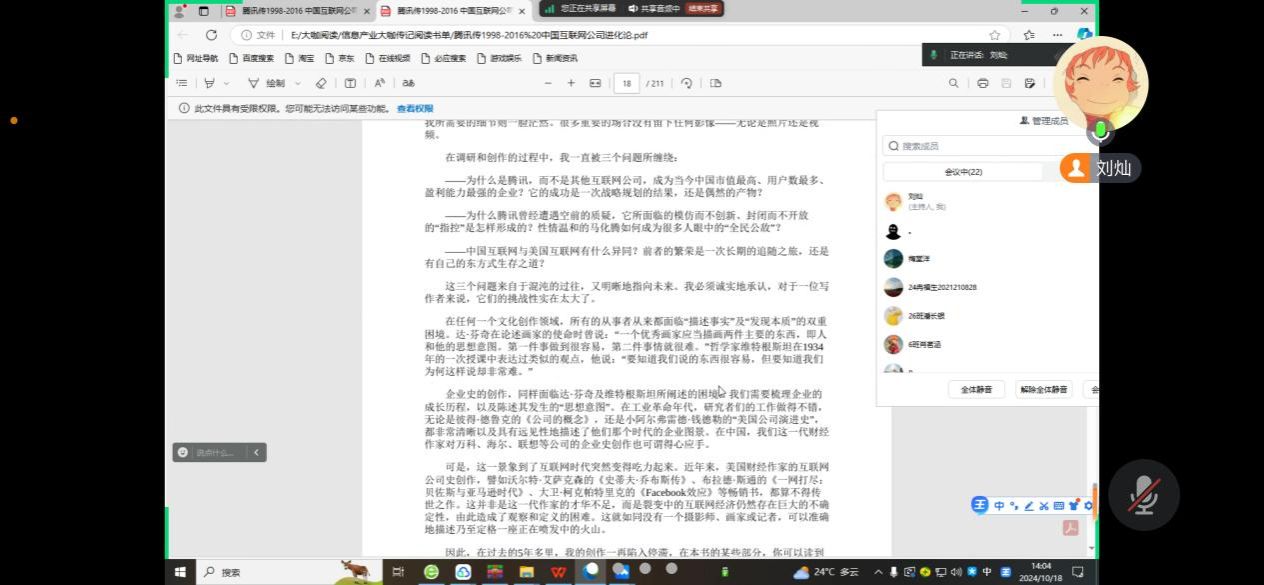Select the 会议中(22) members tab
The height and width of the screenshot is (585, 1264).
coord(963,172)
